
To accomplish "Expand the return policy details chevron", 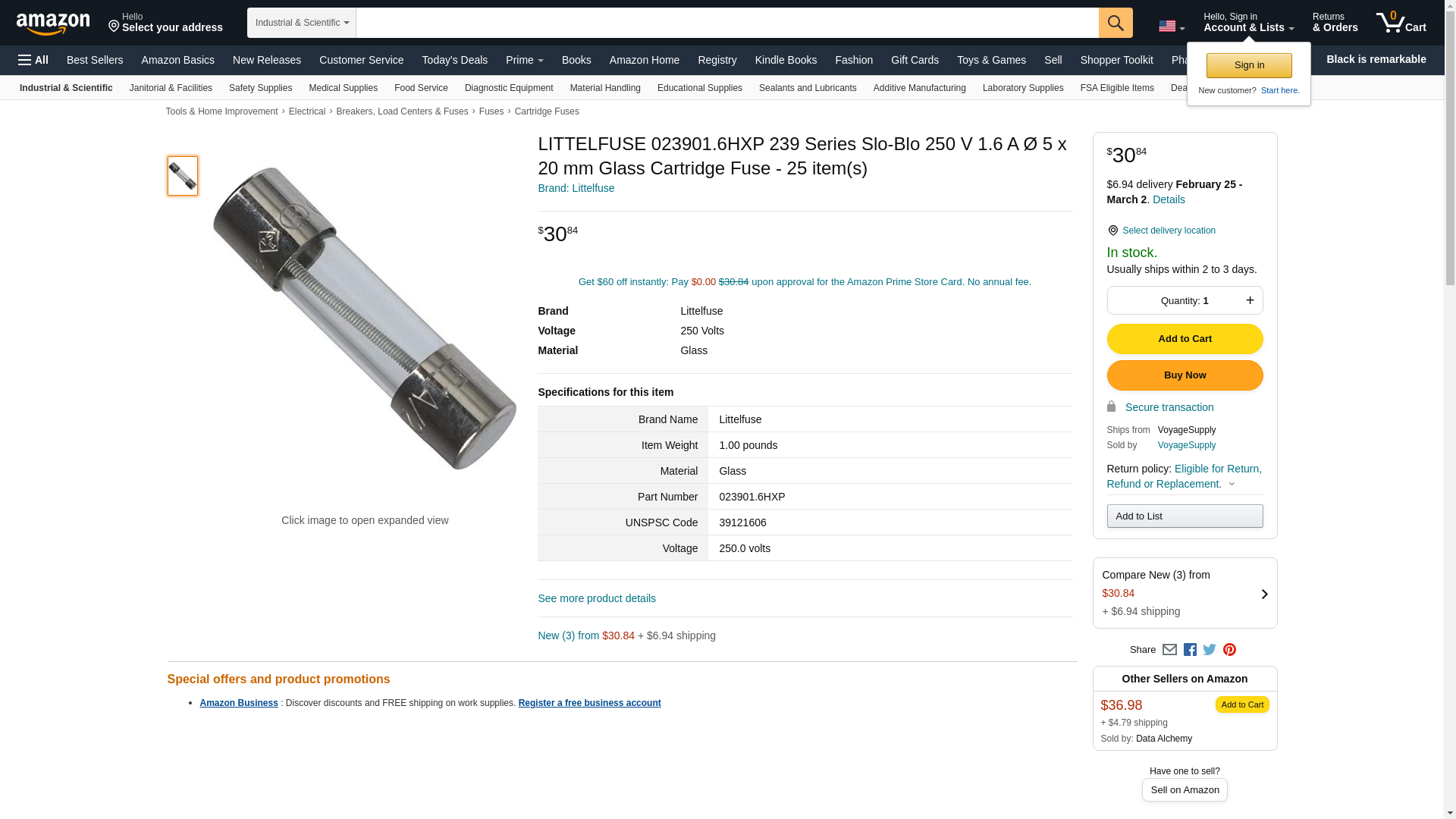I will [x=1232, y=485].
